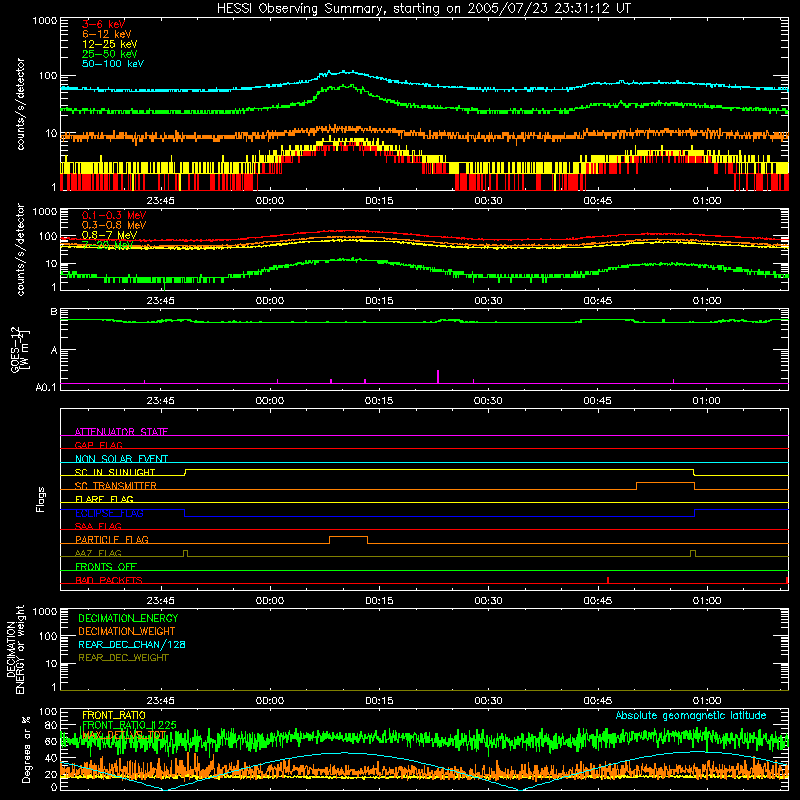Click the DECIMATION_WEIGHT legend label
Image resolution: width=800 pixels, height=800 pixels.
point(127,631)
